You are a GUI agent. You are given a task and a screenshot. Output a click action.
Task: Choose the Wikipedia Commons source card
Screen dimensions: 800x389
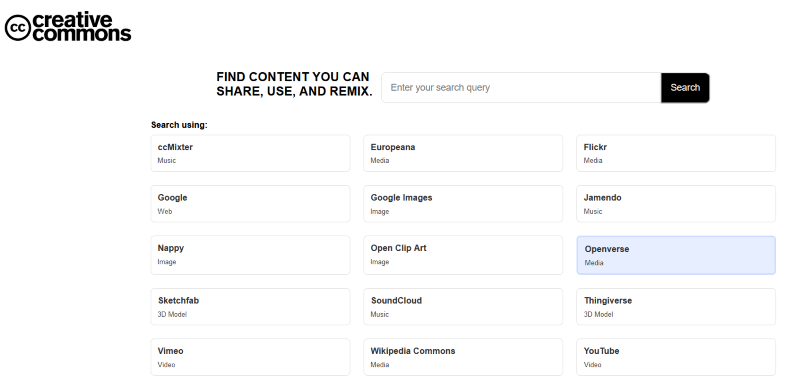click(463, 357)
